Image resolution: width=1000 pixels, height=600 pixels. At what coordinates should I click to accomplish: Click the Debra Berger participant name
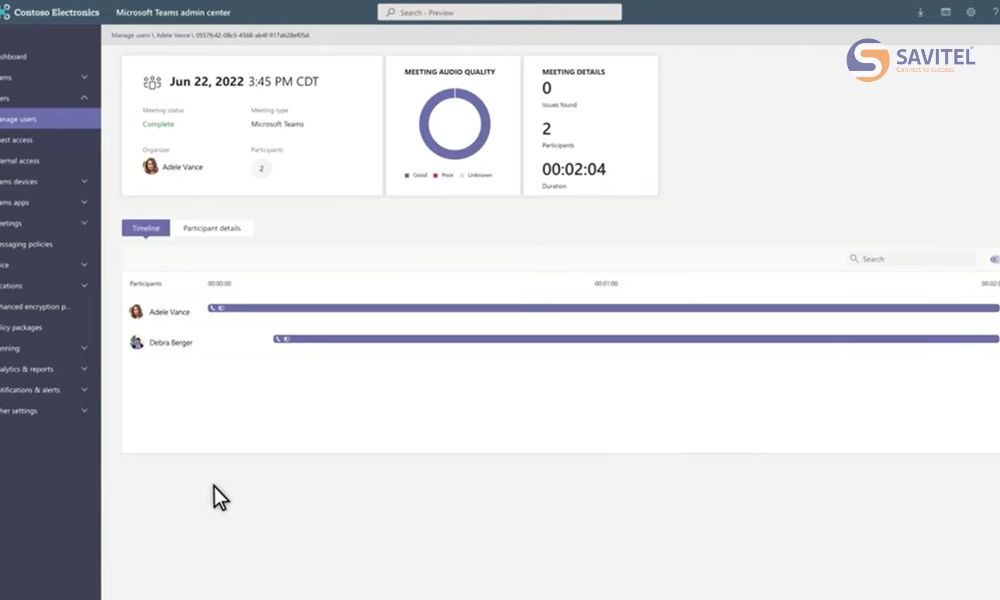(x=171, y=342)
